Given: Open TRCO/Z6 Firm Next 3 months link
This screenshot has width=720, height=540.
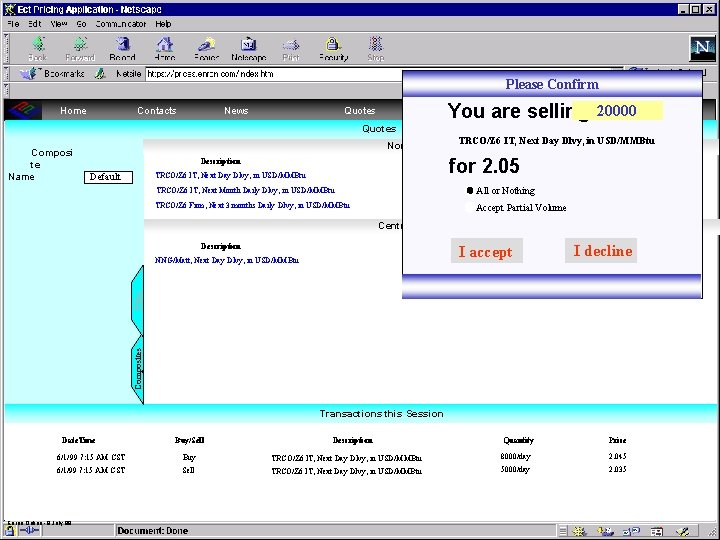Looking at the screenshot, I should [253, 205].
